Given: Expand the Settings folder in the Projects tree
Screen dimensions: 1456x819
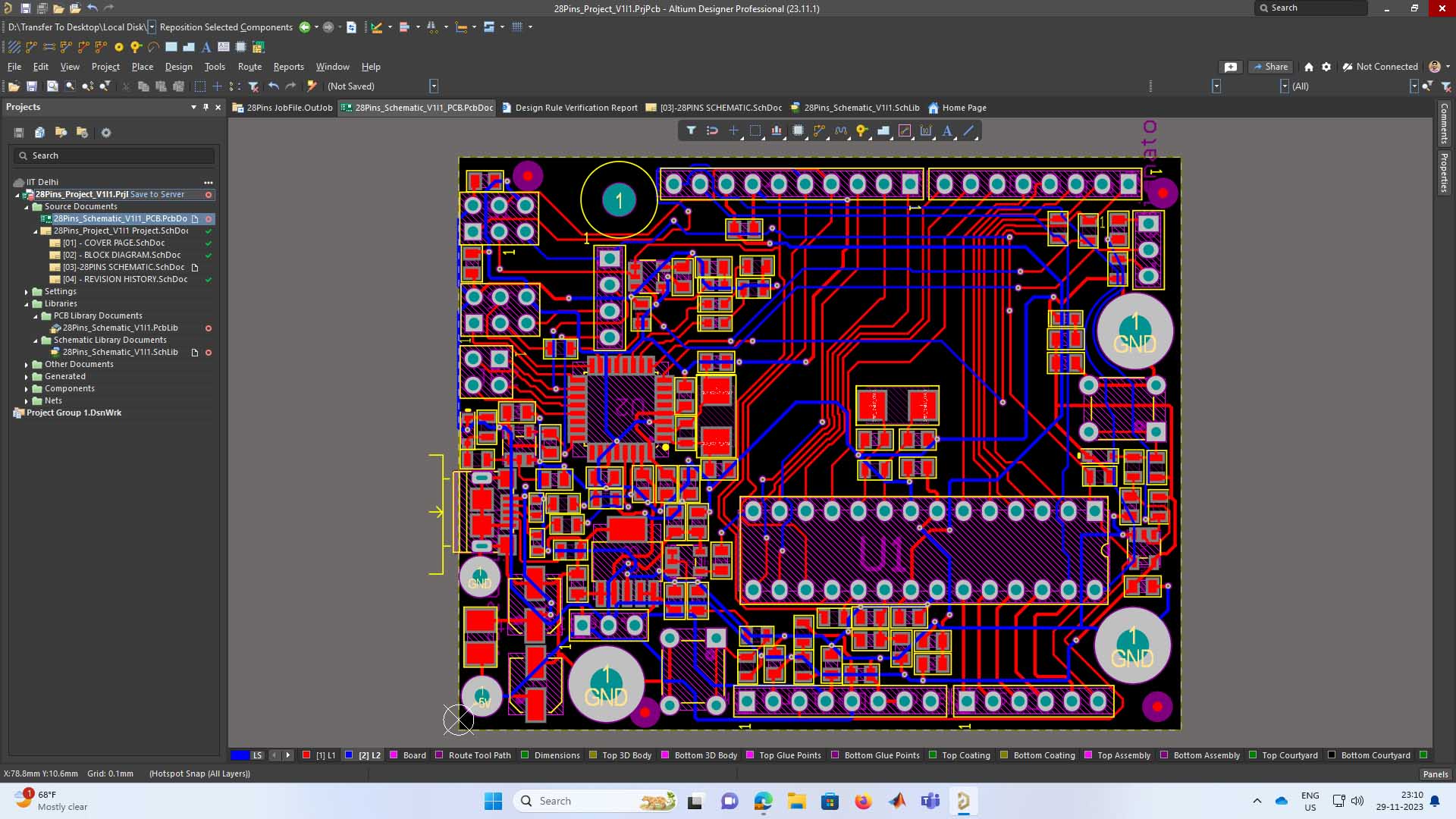Looking at the screenshot, I should point(27,292).
